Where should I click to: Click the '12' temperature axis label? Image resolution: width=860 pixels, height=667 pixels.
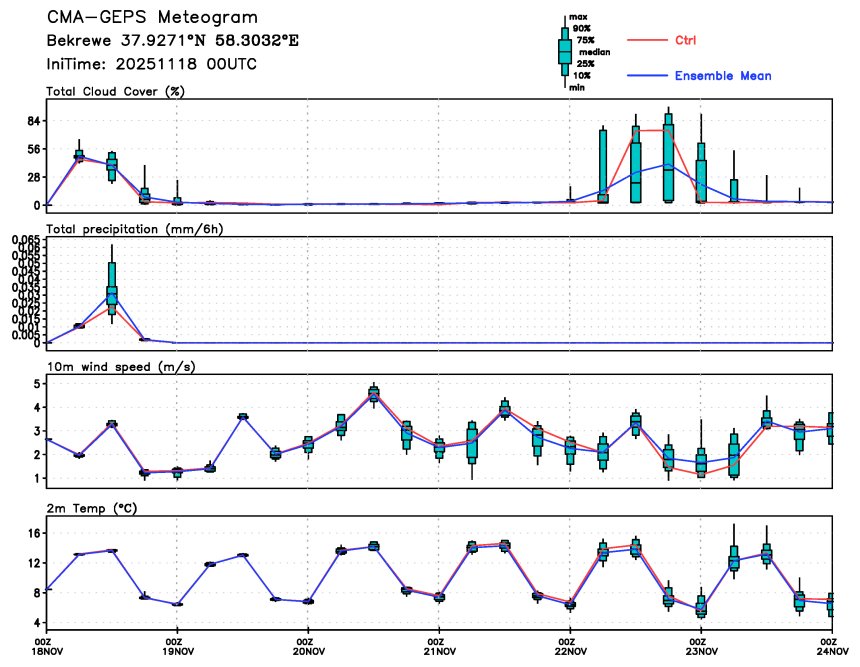click(34, 563)
